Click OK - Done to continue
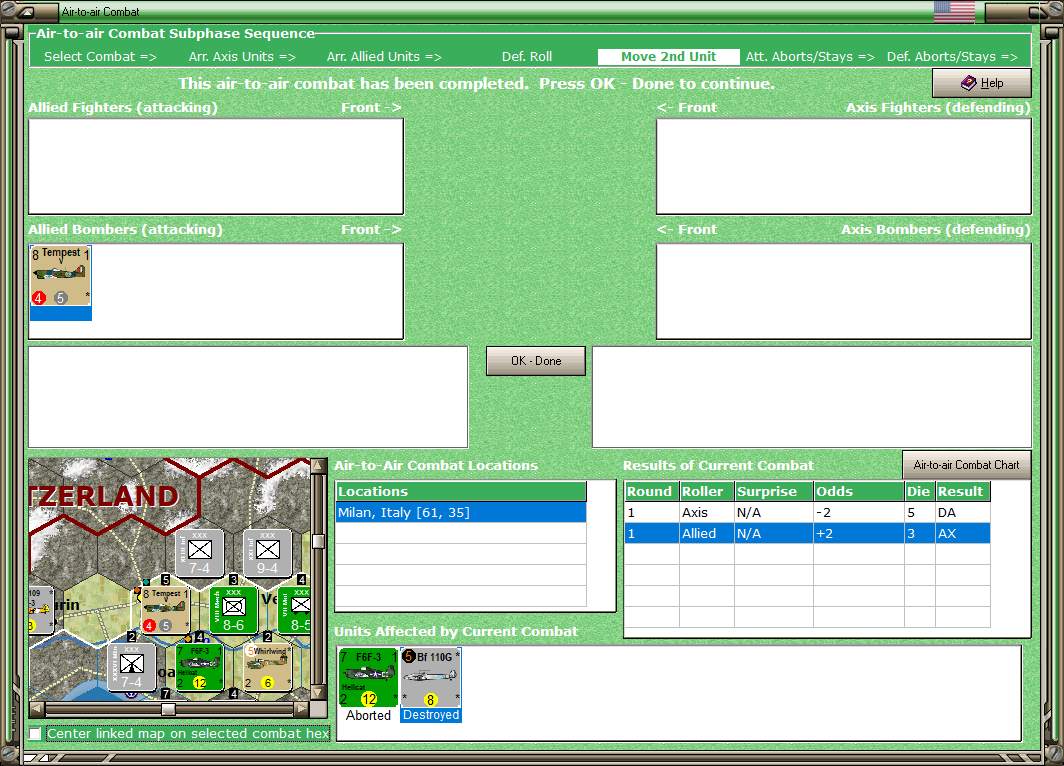This screenshot has height=766, width=1064. click(536, 361)
